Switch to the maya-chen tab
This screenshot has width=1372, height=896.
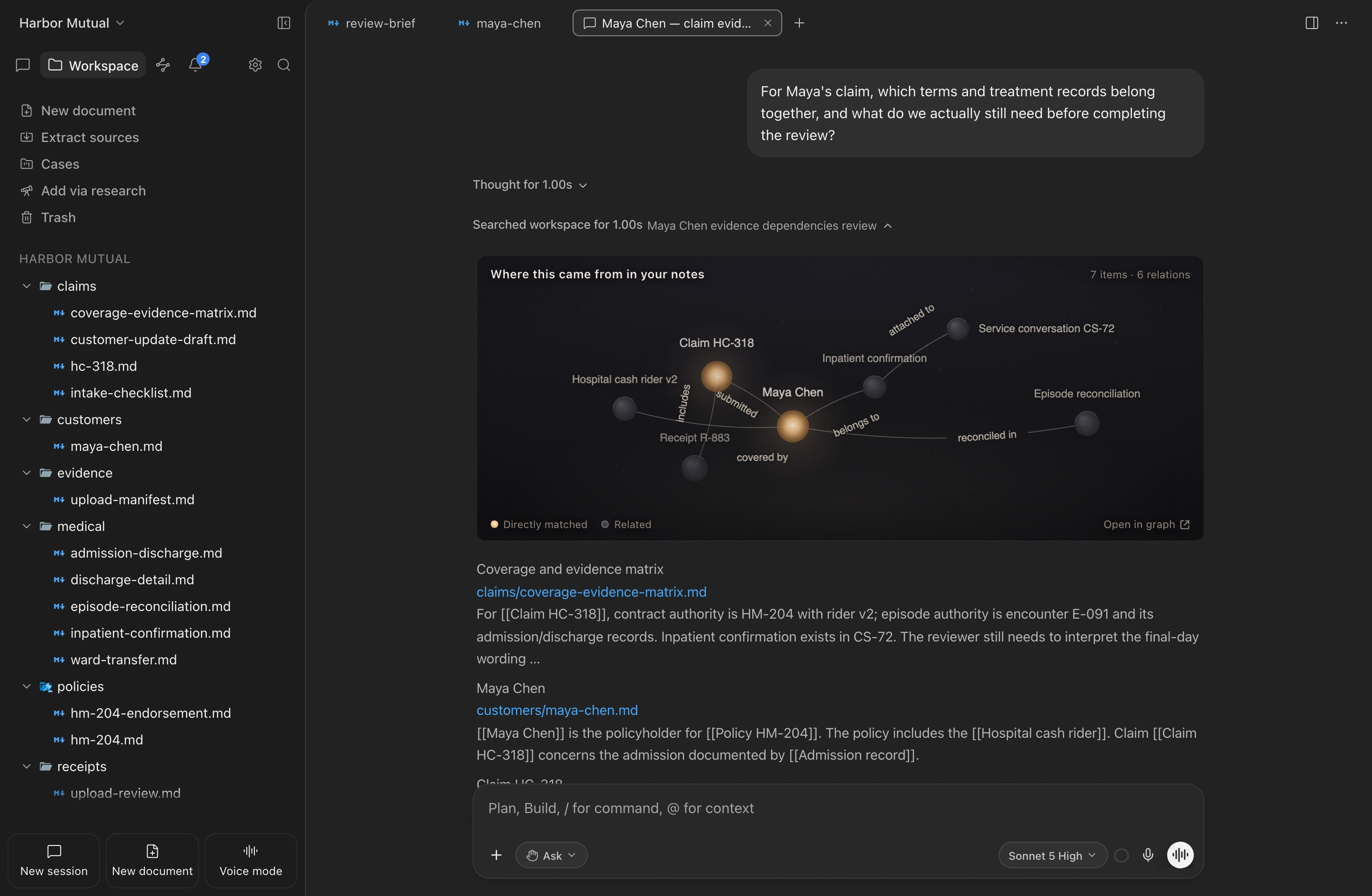click(500, 23)
